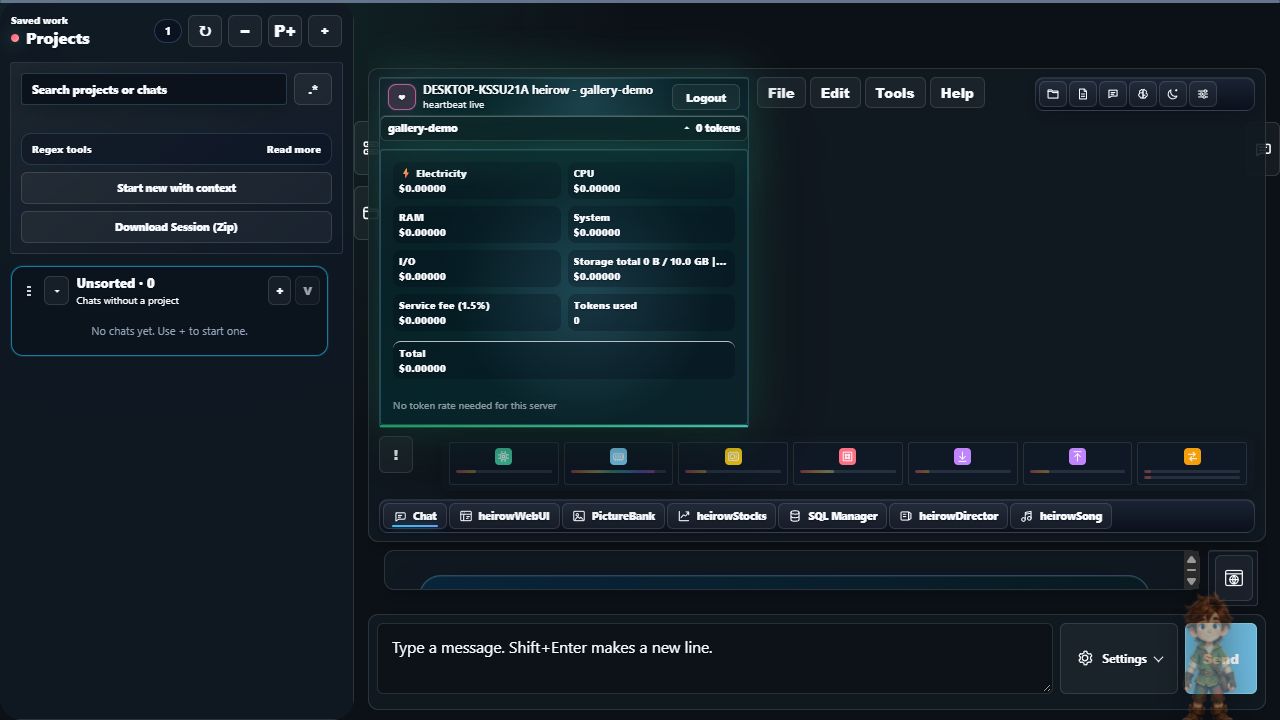
Task: Click the blue keyboard meter icon
Action: (x=618, y=456)
